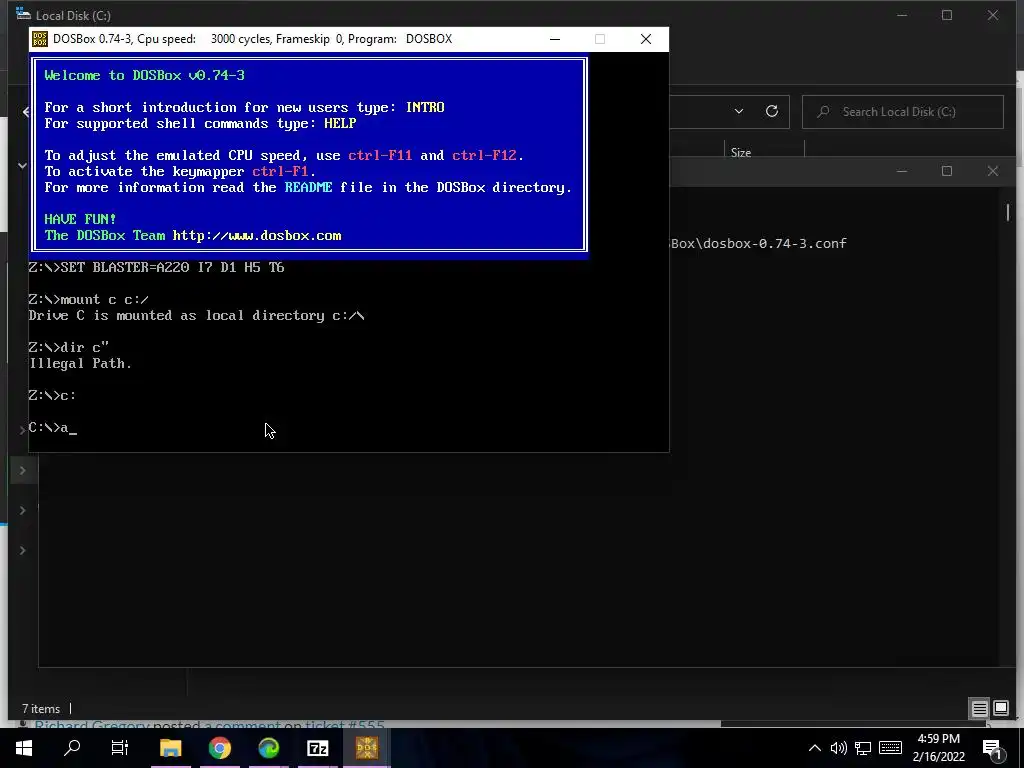Maximize the Local Disk (C:) Explorer window

(x=947, y=15)
